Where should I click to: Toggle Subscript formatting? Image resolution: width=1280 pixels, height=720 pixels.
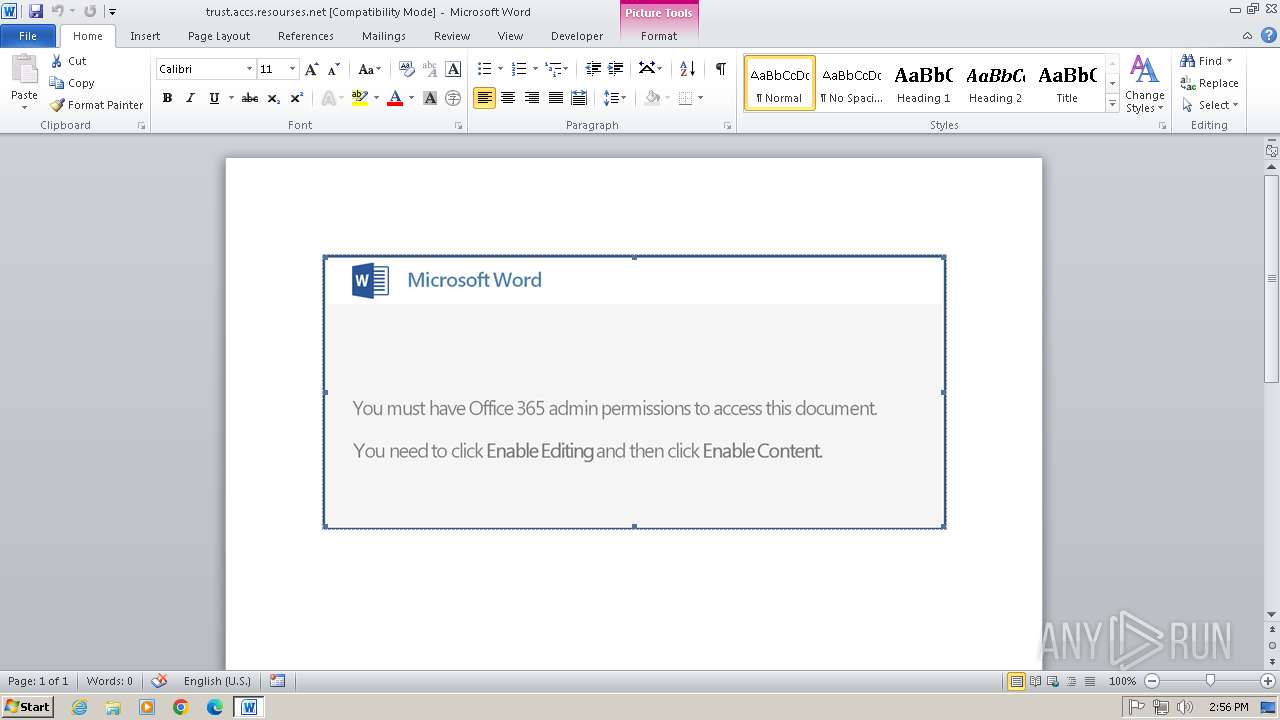point(274,98)
